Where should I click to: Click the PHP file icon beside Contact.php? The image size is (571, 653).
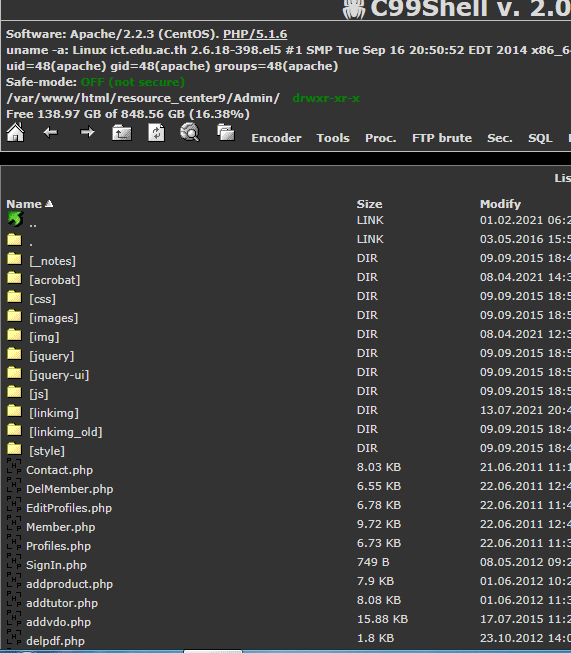point(14,467)
